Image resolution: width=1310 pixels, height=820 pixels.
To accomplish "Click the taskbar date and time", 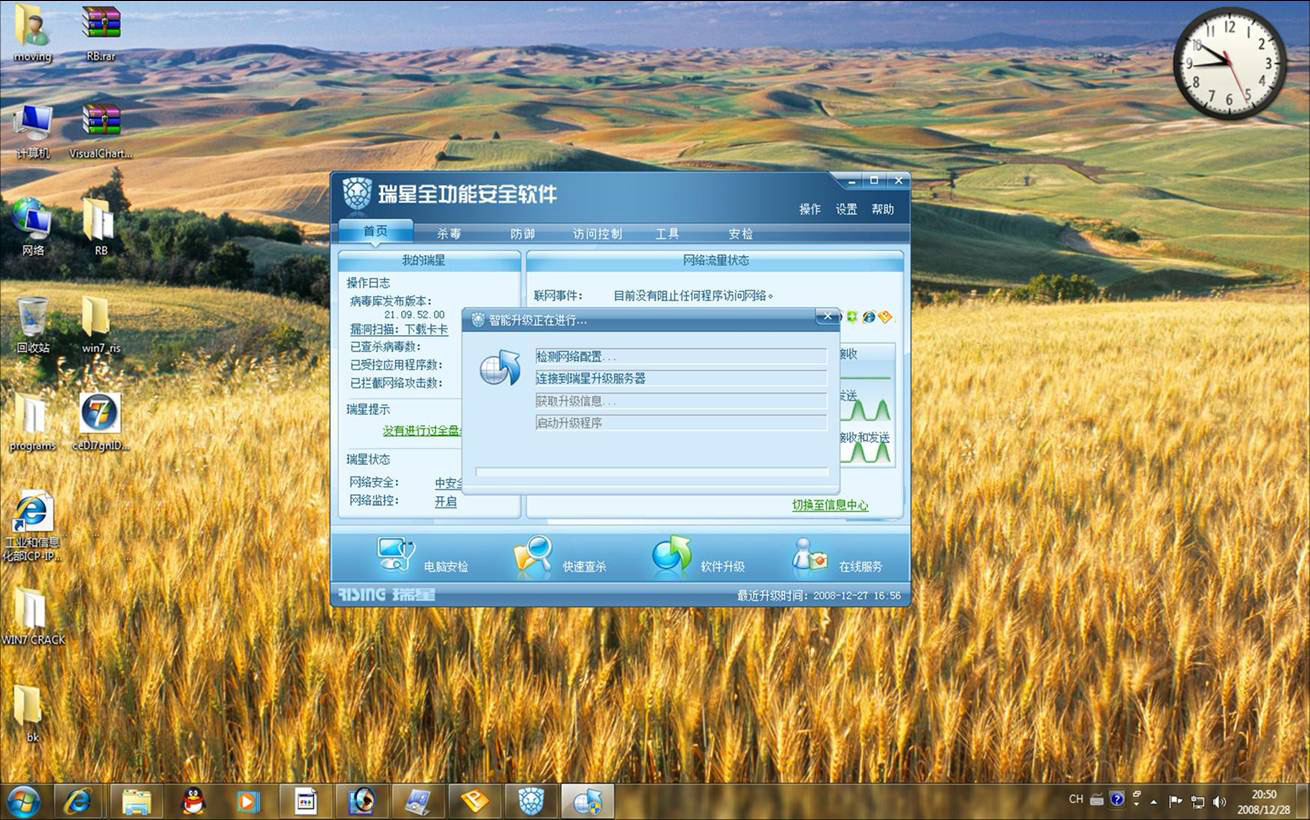I will tap(1264, 801).
